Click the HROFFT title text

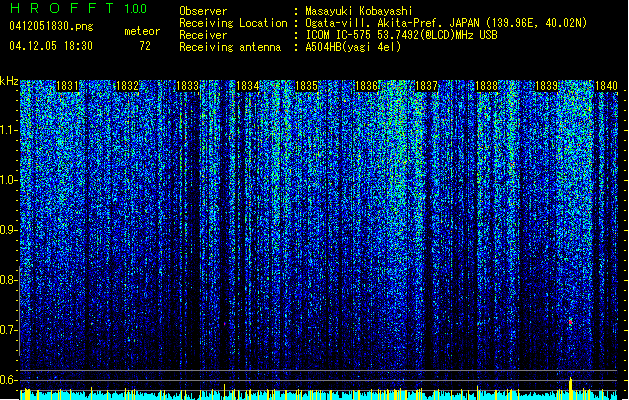pyautogui.click(x=62, y=8)
